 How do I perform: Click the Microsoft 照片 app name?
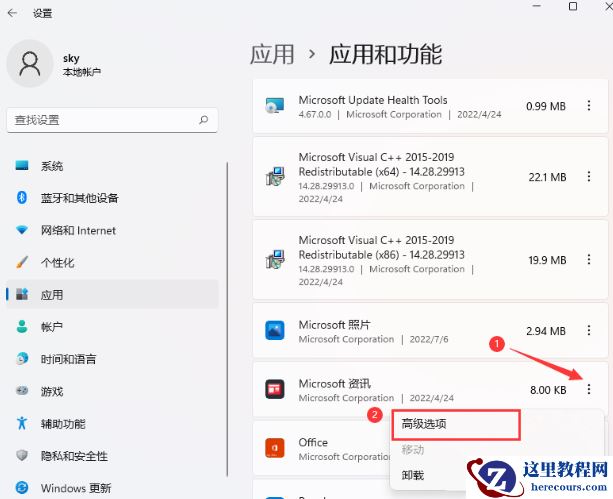pos(334,325)
